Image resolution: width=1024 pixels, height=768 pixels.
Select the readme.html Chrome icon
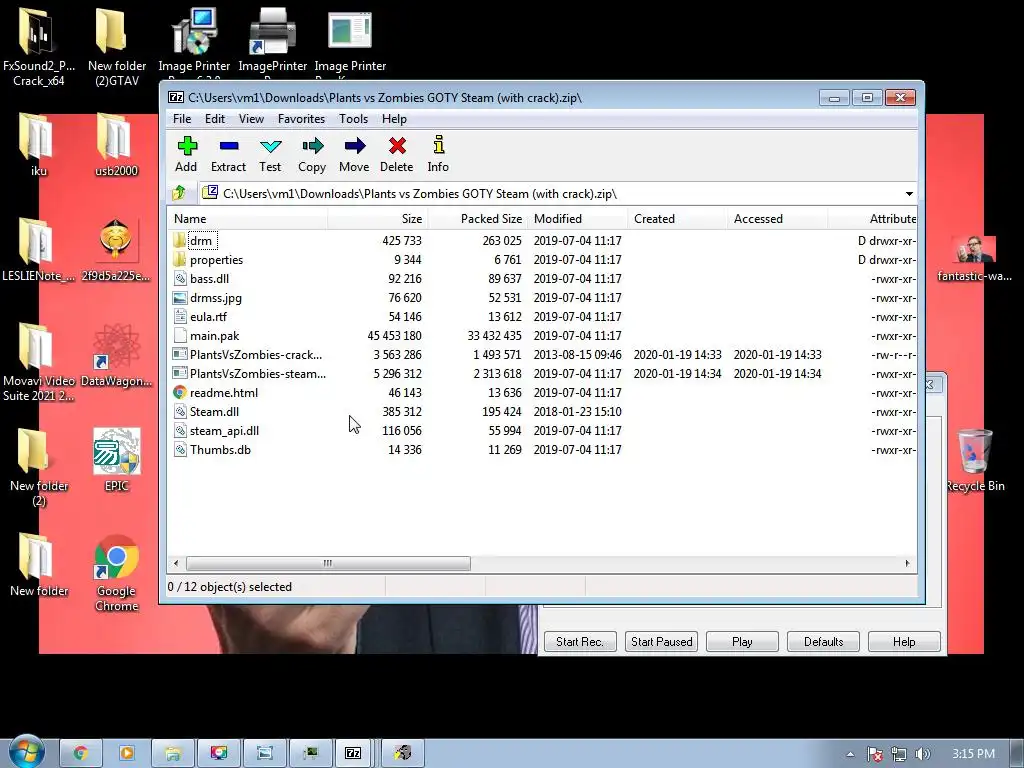tap(180, 392)
